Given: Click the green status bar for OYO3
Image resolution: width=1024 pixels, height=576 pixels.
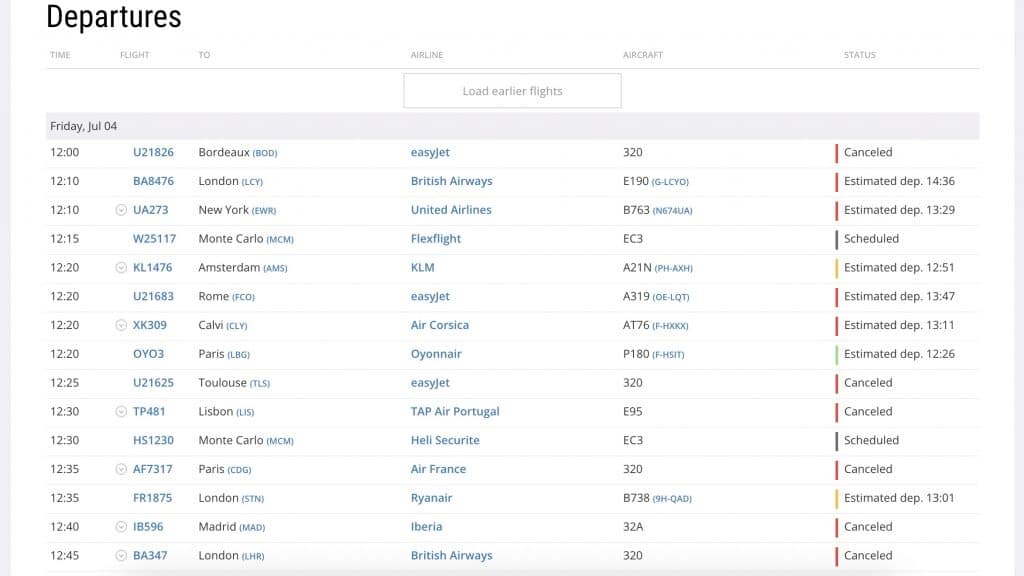Looking at the screenshot, I should tap(837, 354).
